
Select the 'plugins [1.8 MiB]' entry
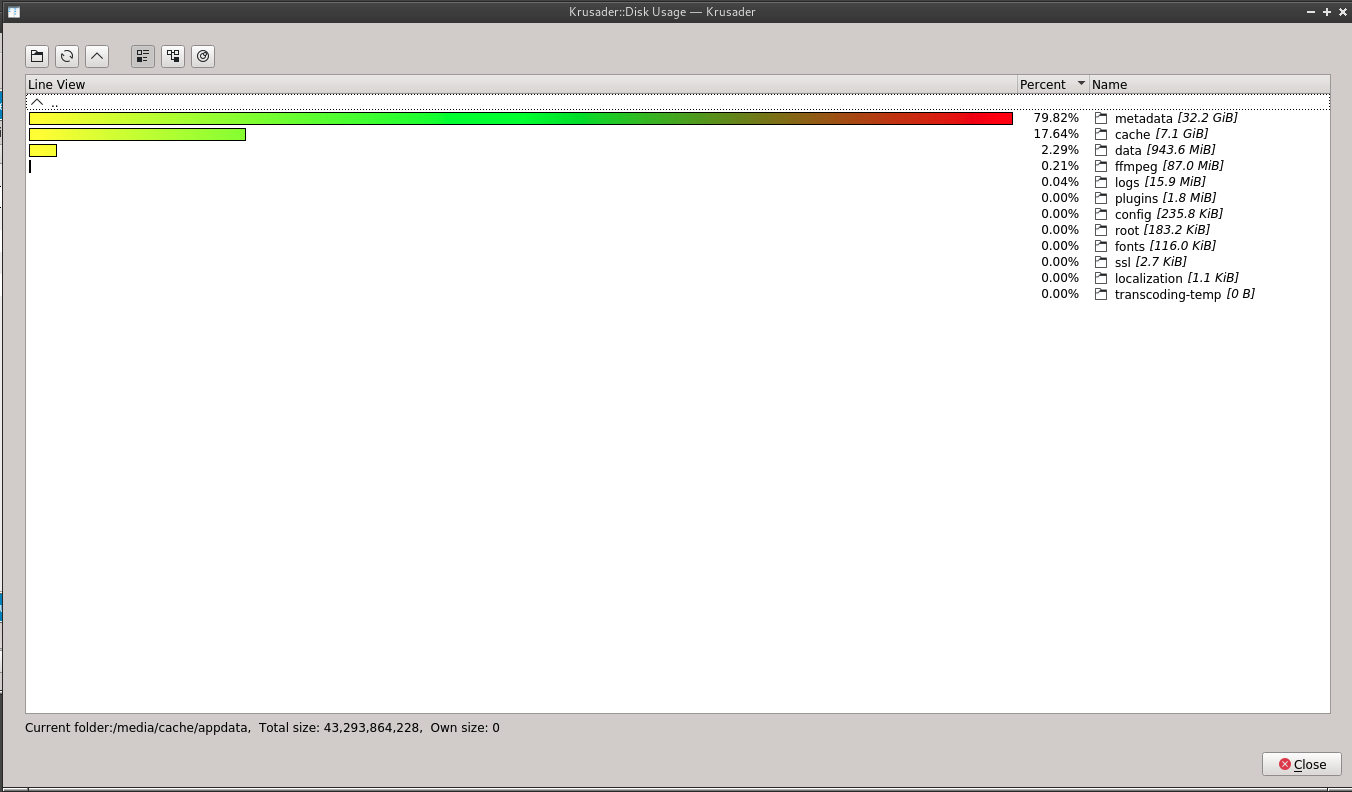pyautogui.click(x=1165, y=198)
